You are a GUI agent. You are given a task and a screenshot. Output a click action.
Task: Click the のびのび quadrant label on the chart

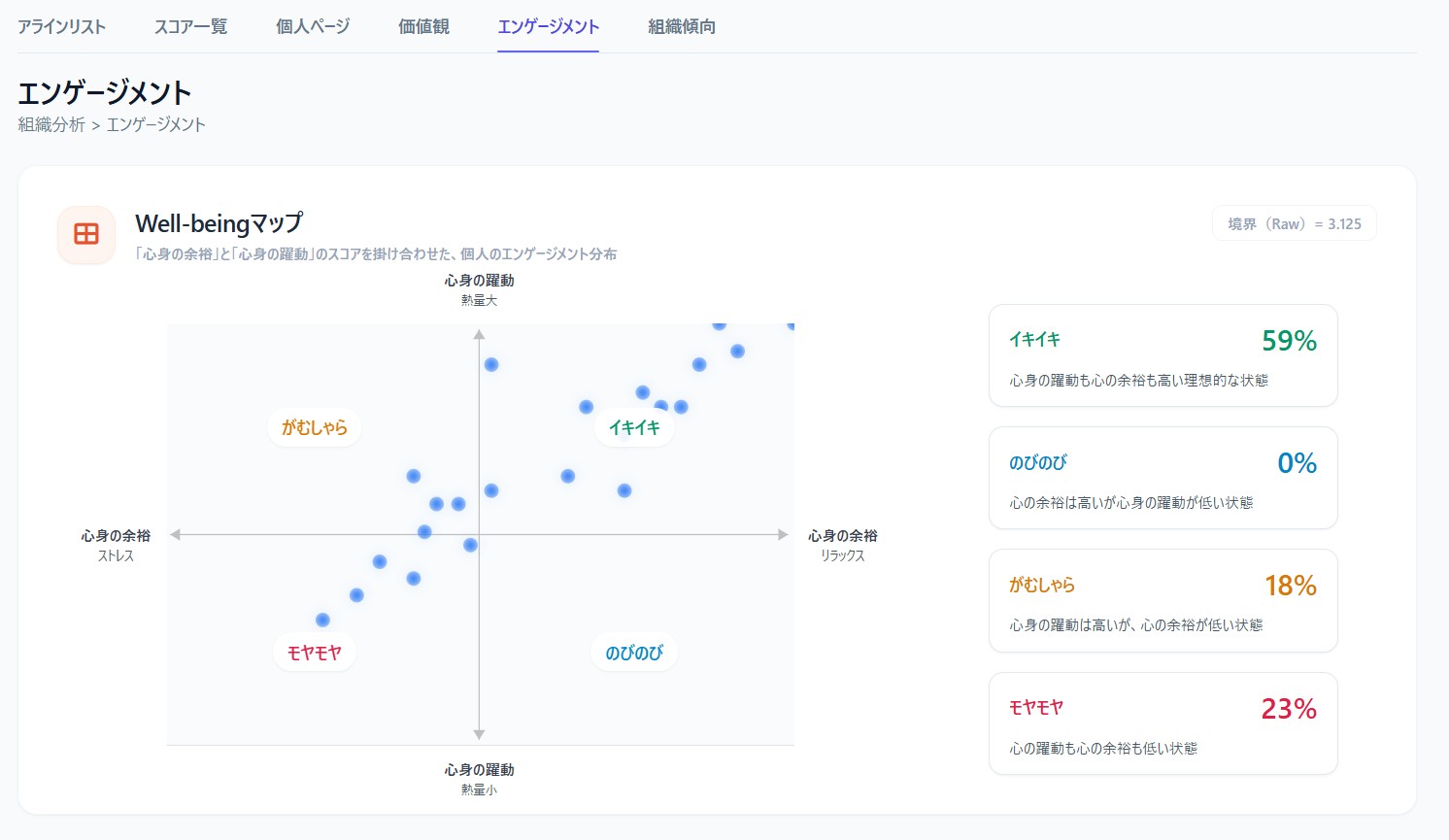point(634,653)
